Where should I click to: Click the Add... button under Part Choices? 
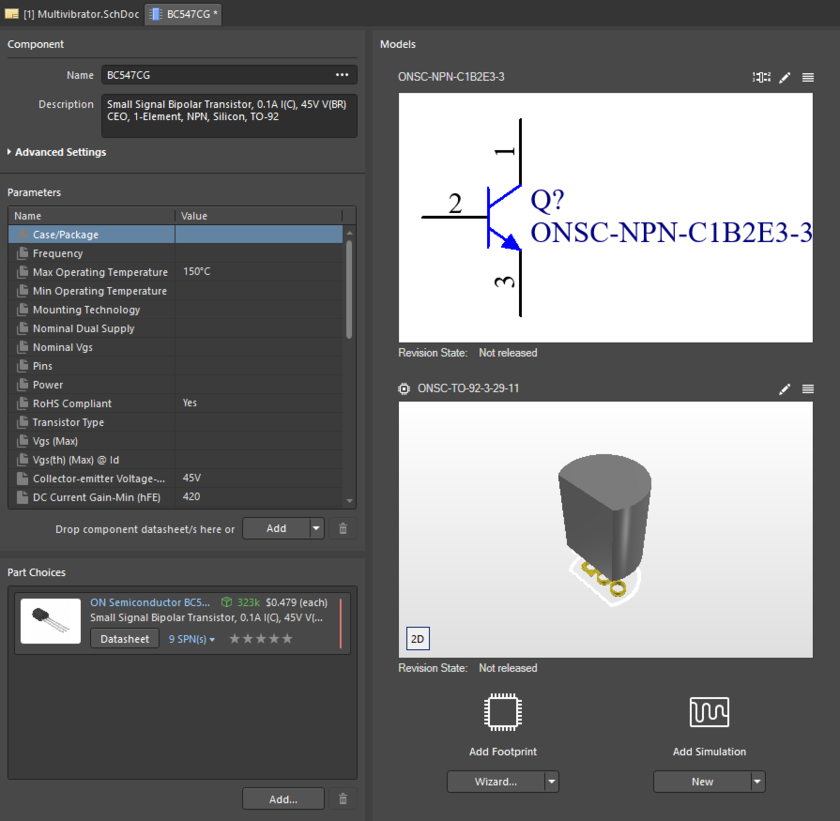pyautogui.click(x=281, y=798)
